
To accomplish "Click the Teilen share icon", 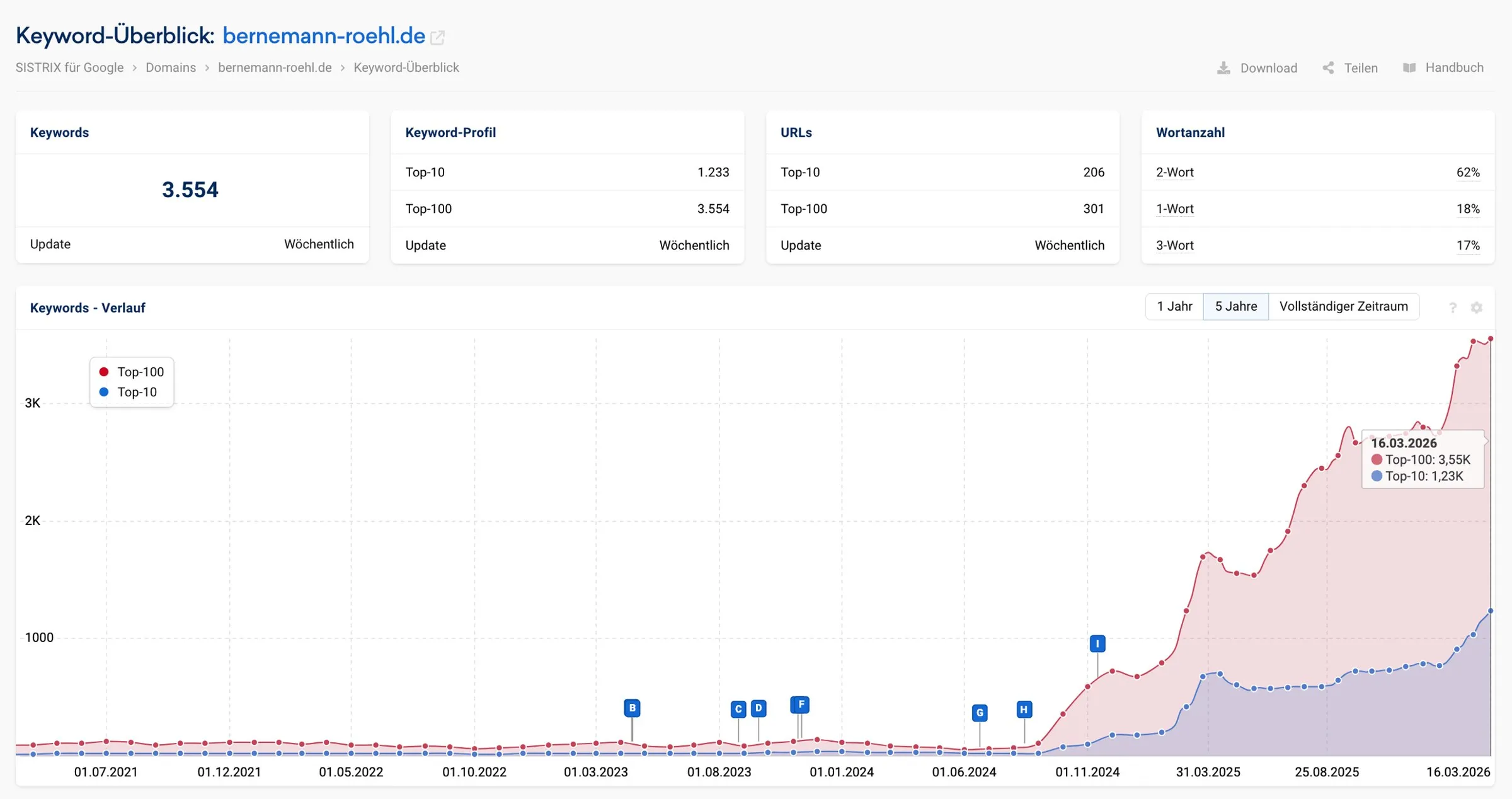I will coord(1328,68).
